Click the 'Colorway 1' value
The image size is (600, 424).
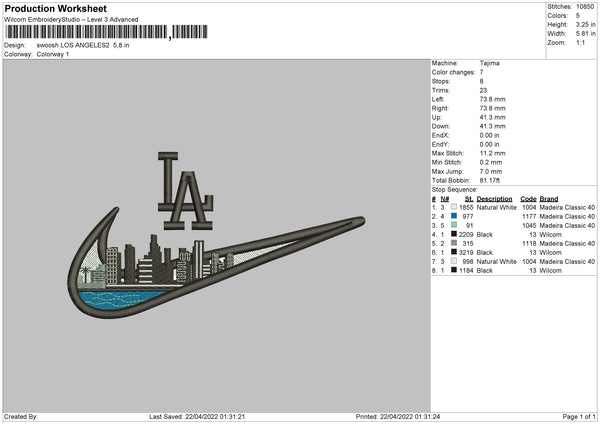tap(53, 54)
